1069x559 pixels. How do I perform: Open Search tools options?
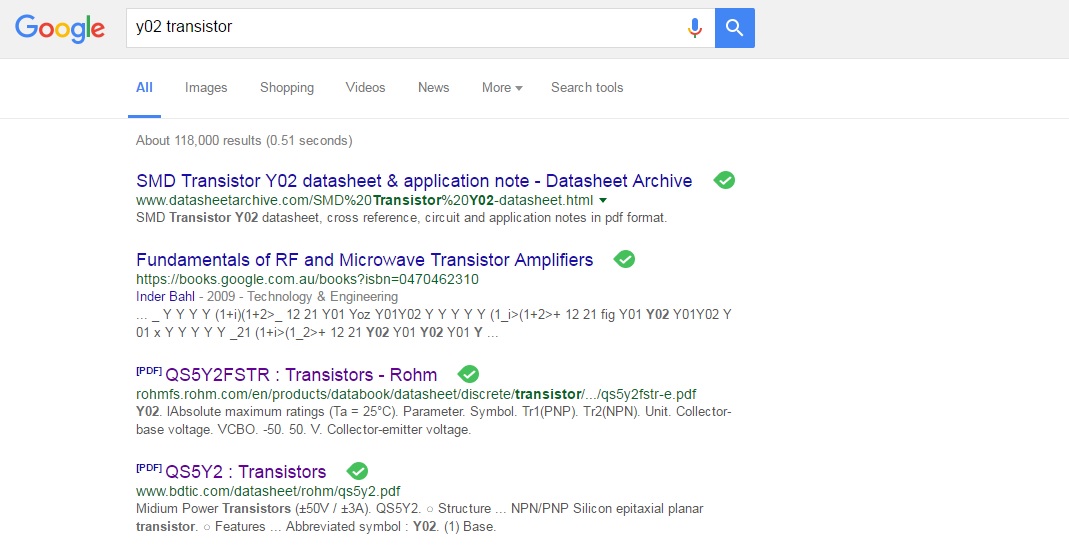[x=587, y=88]
